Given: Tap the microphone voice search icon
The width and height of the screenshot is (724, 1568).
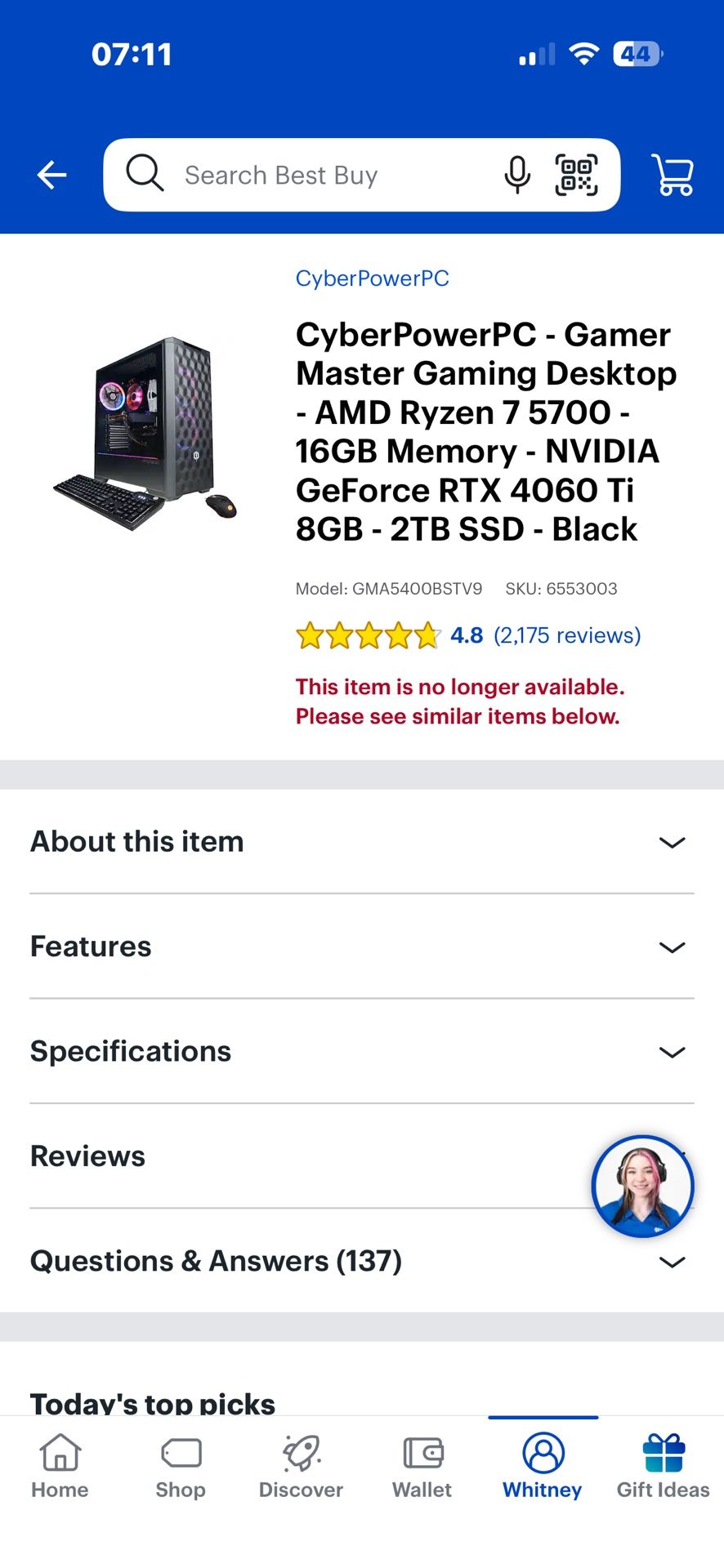Looking at the screenshot, I should 517,175.
